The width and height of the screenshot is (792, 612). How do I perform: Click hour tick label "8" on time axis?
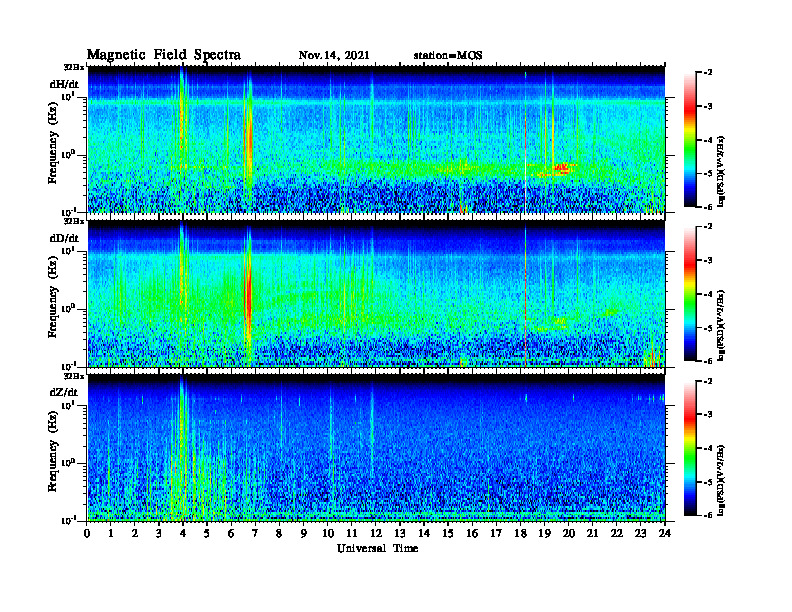279,533
